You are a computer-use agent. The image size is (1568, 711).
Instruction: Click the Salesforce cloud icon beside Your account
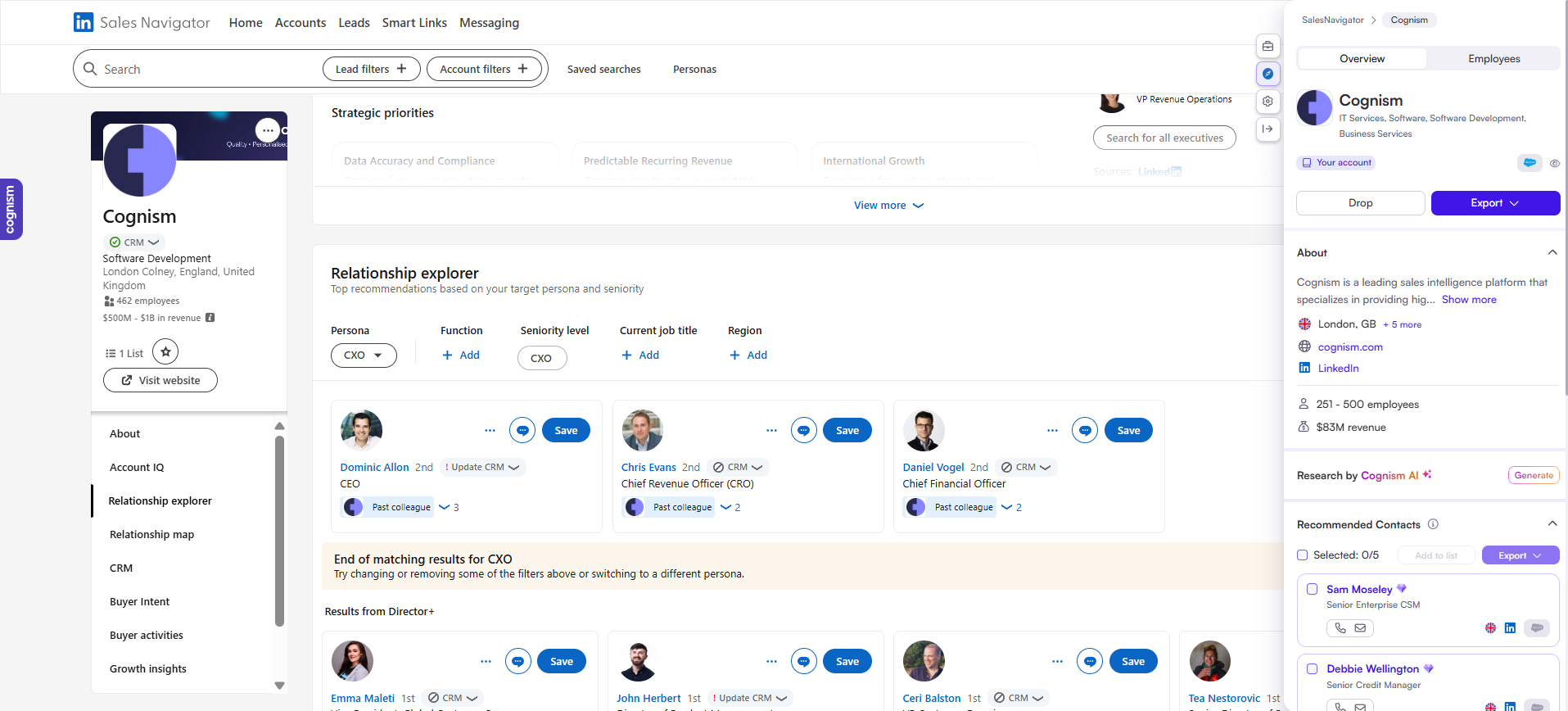pos(1529,163)
